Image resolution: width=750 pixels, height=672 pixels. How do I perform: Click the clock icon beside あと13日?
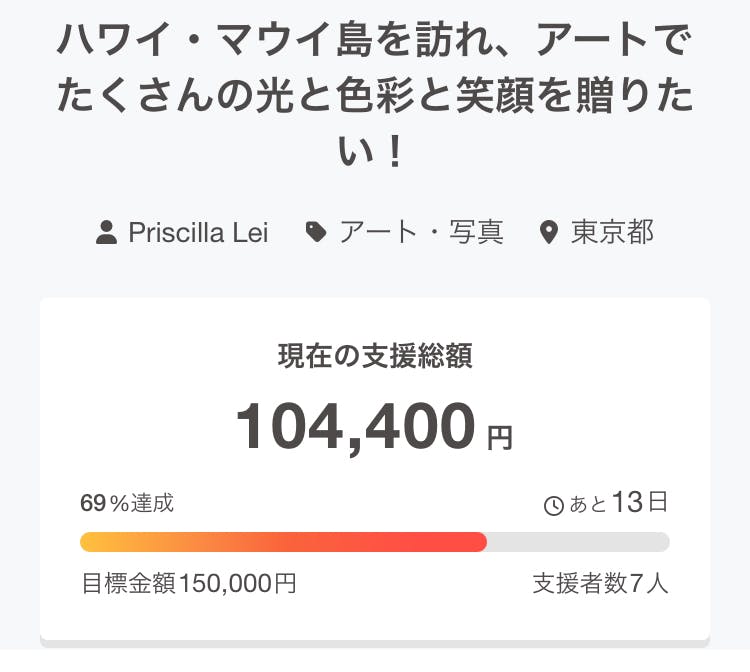click(x=553, y=505)
